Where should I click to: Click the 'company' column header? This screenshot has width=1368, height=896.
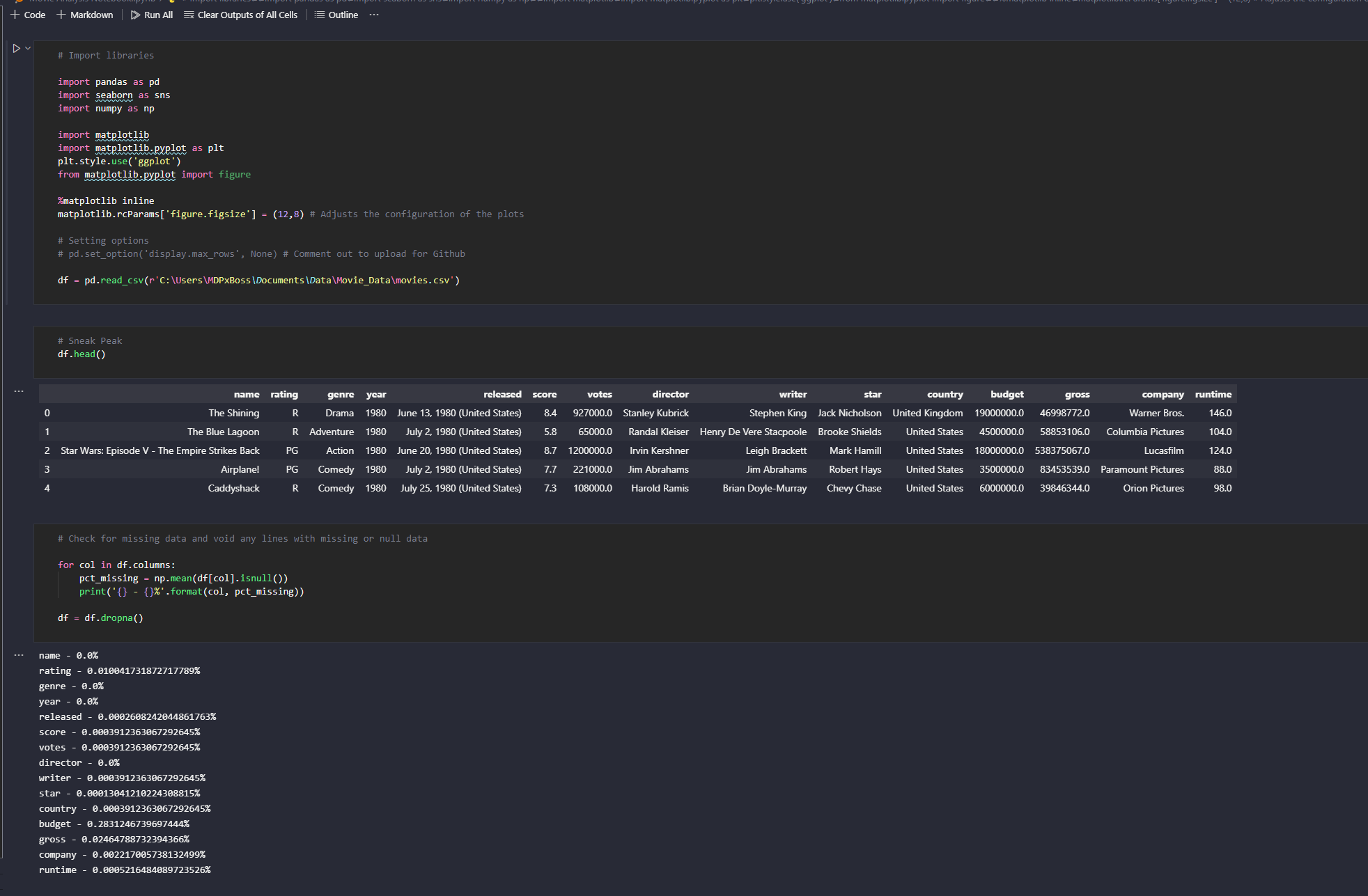1163,394
